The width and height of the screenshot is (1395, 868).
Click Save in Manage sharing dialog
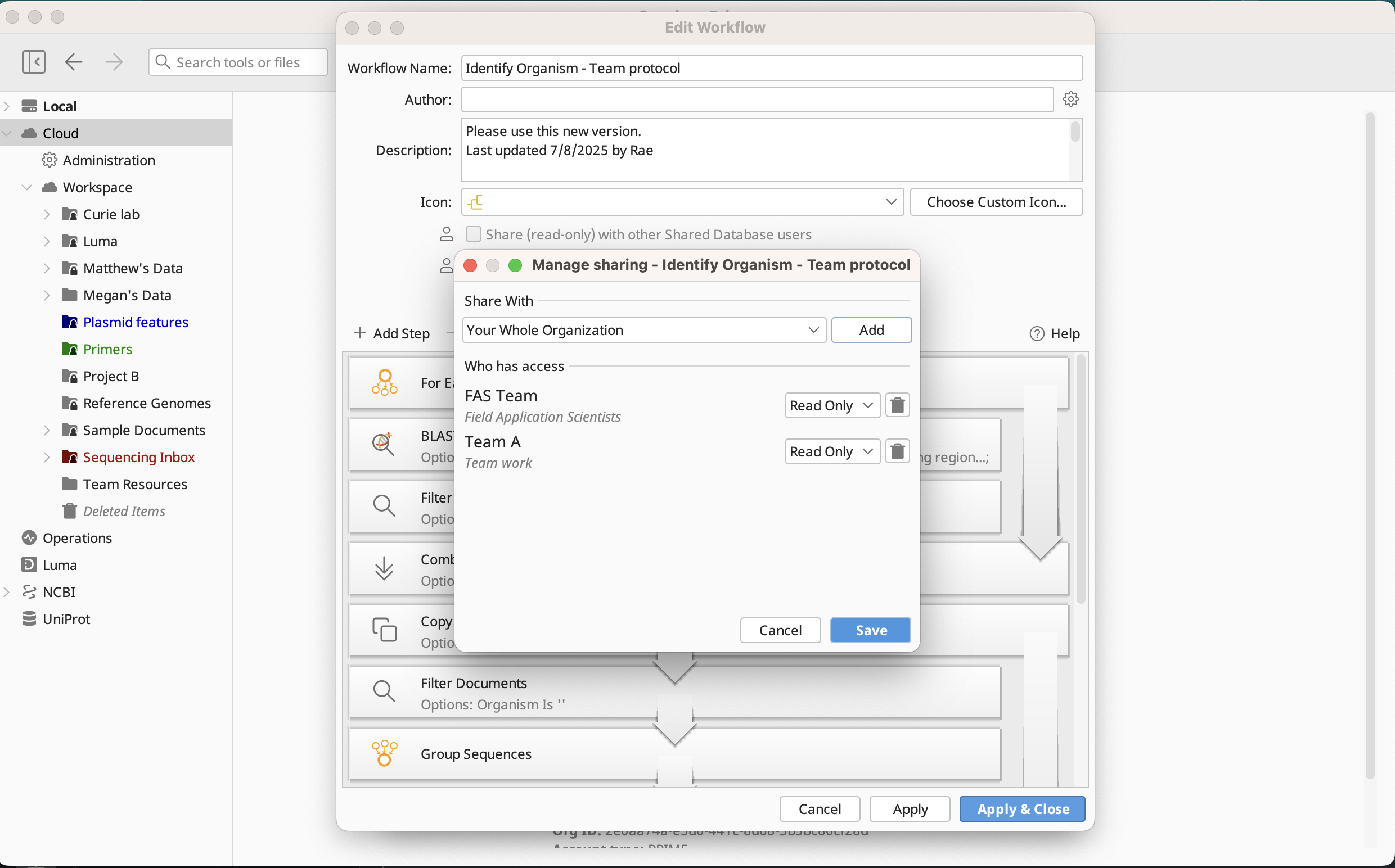870,630
